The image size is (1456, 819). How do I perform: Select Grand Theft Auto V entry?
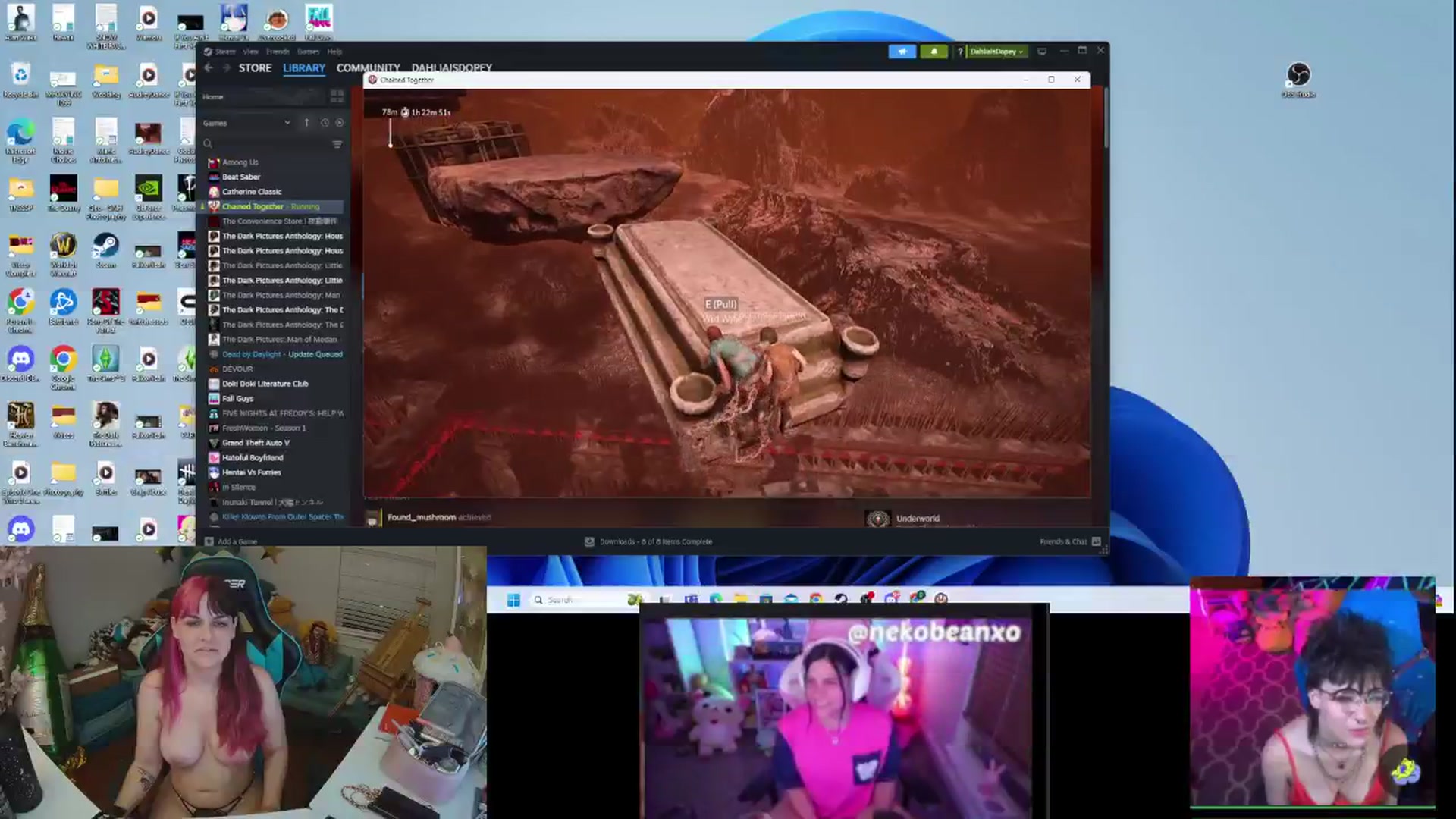point(256,443)
